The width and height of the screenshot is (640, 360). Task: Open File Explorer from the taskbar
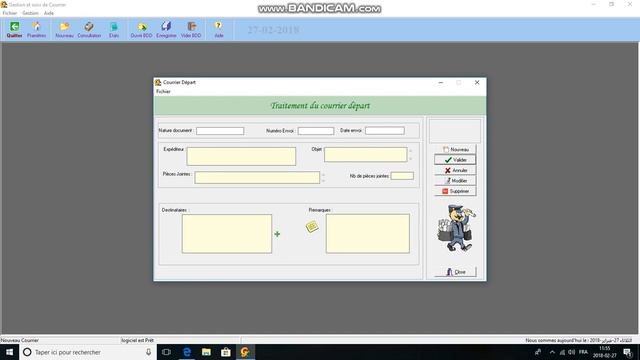206,352
